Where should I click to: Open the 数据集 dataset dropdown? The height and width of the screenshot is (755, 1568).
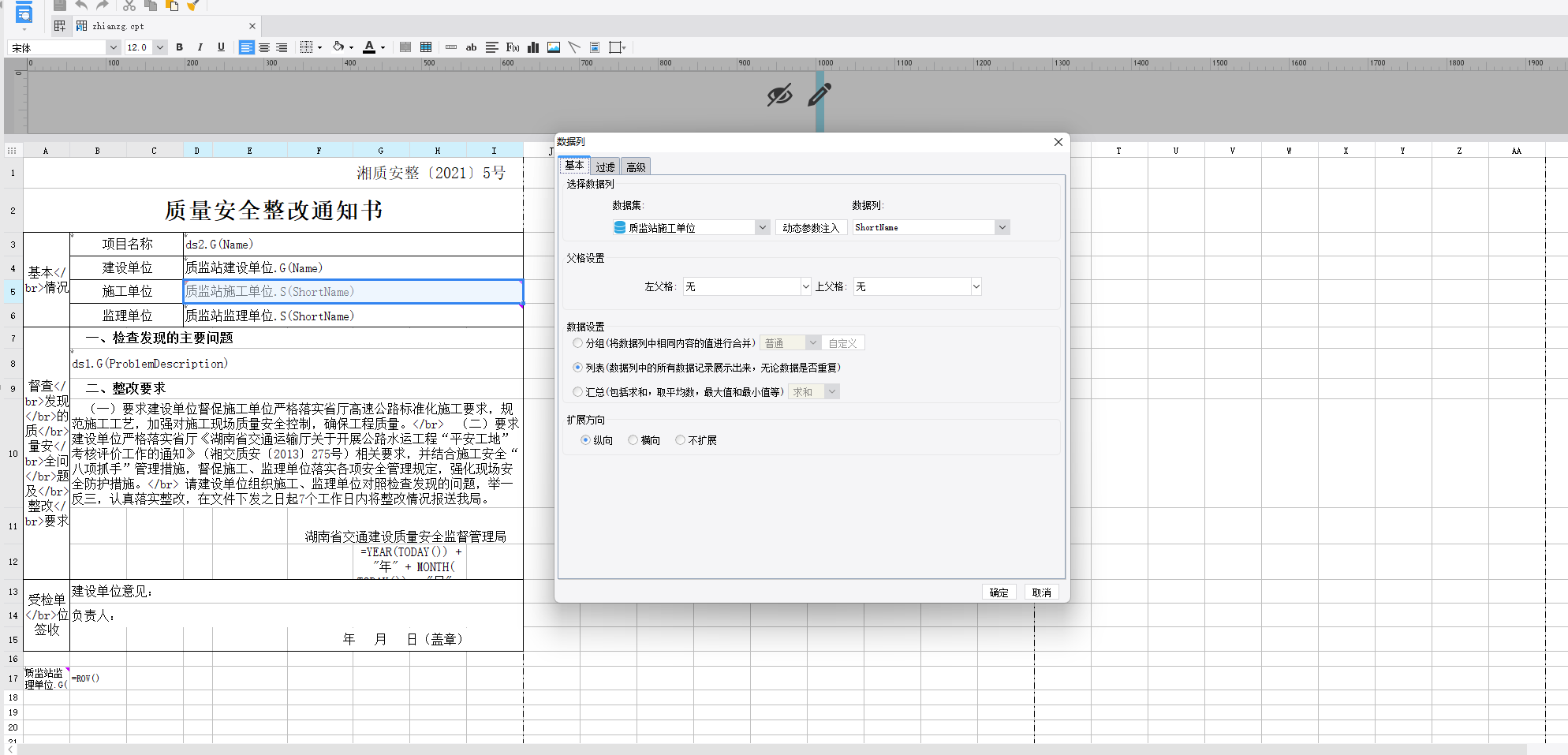pyautogui.click(x=762, y=227)
